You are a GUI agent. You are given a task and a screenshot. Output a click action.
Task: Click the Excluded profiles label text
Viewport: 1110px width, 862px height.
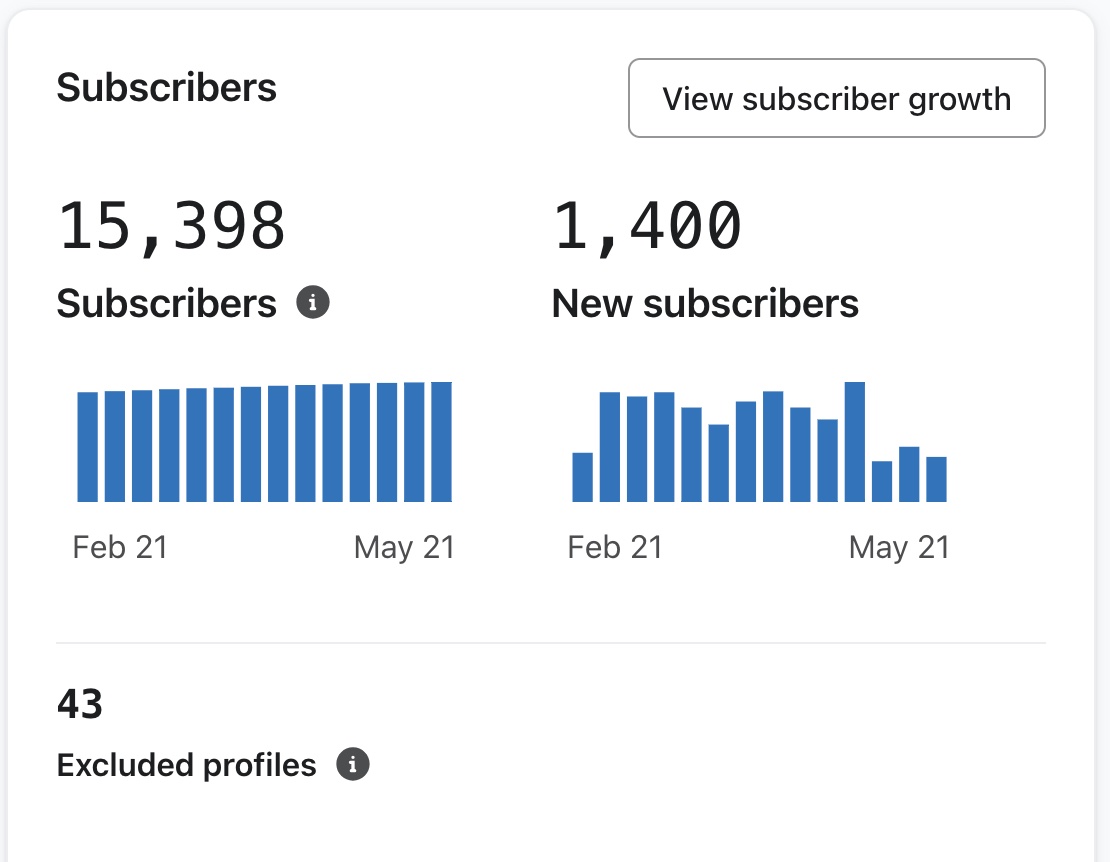pyautogui.click(x=186, y=766)
